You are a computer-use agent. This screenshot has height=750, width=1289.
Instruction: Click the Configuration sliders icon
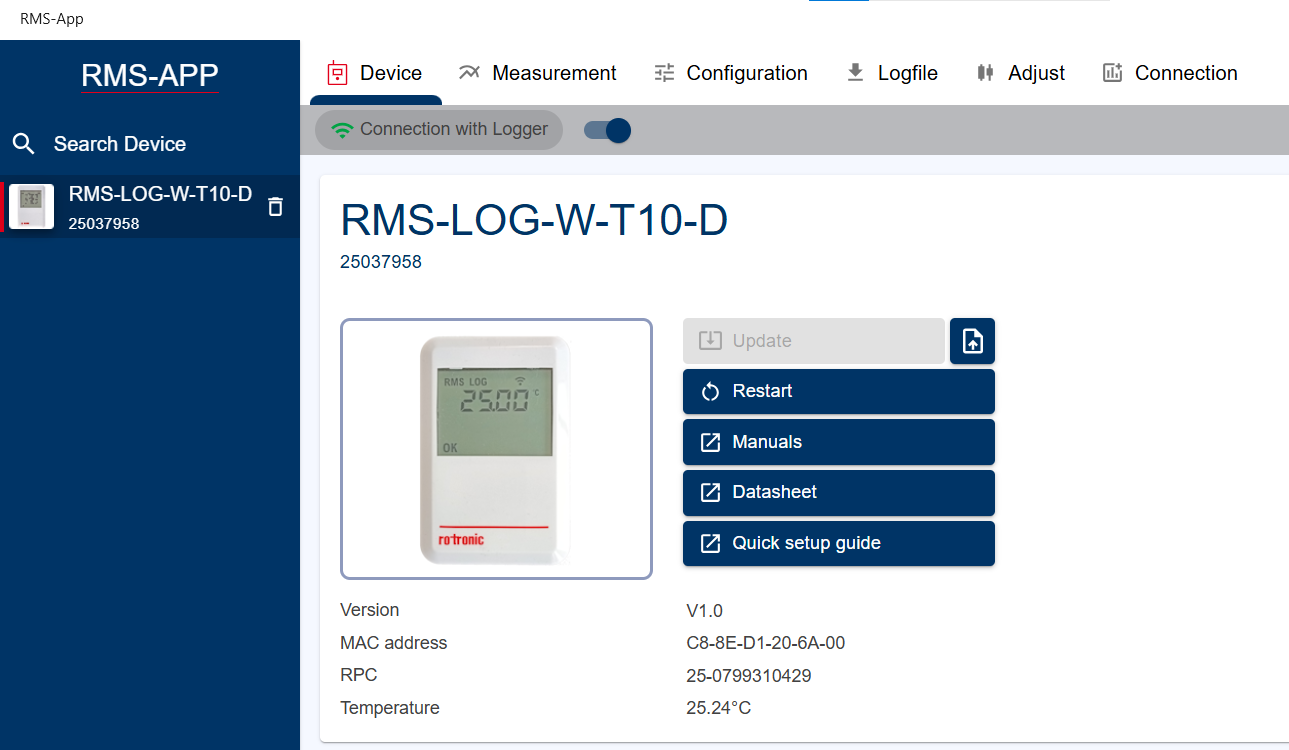click(665, 73)
